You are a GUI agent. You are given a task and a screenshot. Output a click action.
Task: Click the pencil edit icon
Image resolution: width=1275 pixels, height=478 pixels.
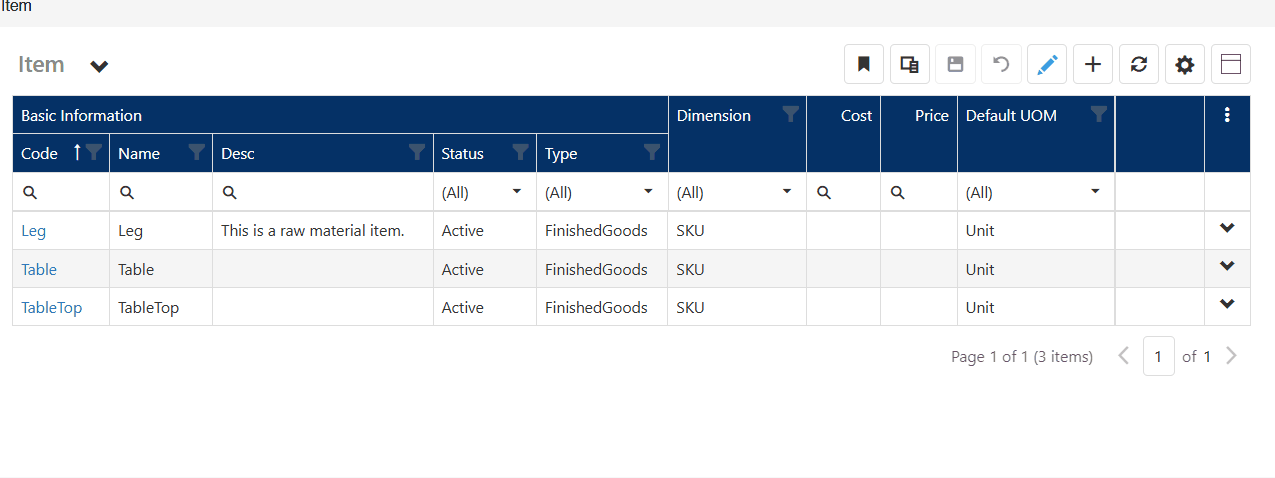1047,65
